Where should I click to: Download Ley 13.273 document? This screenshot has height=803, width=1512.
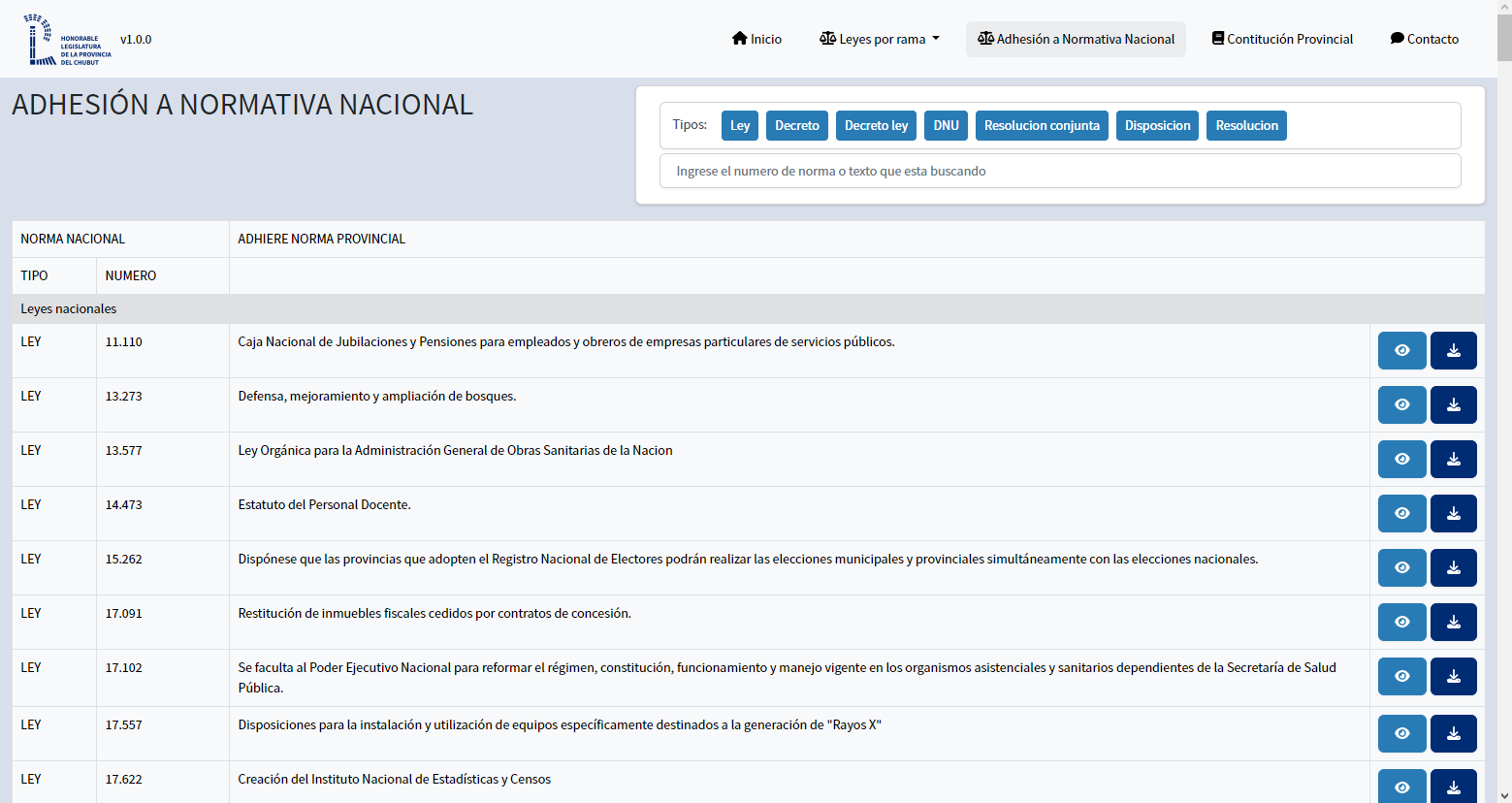coord(1453,405)
